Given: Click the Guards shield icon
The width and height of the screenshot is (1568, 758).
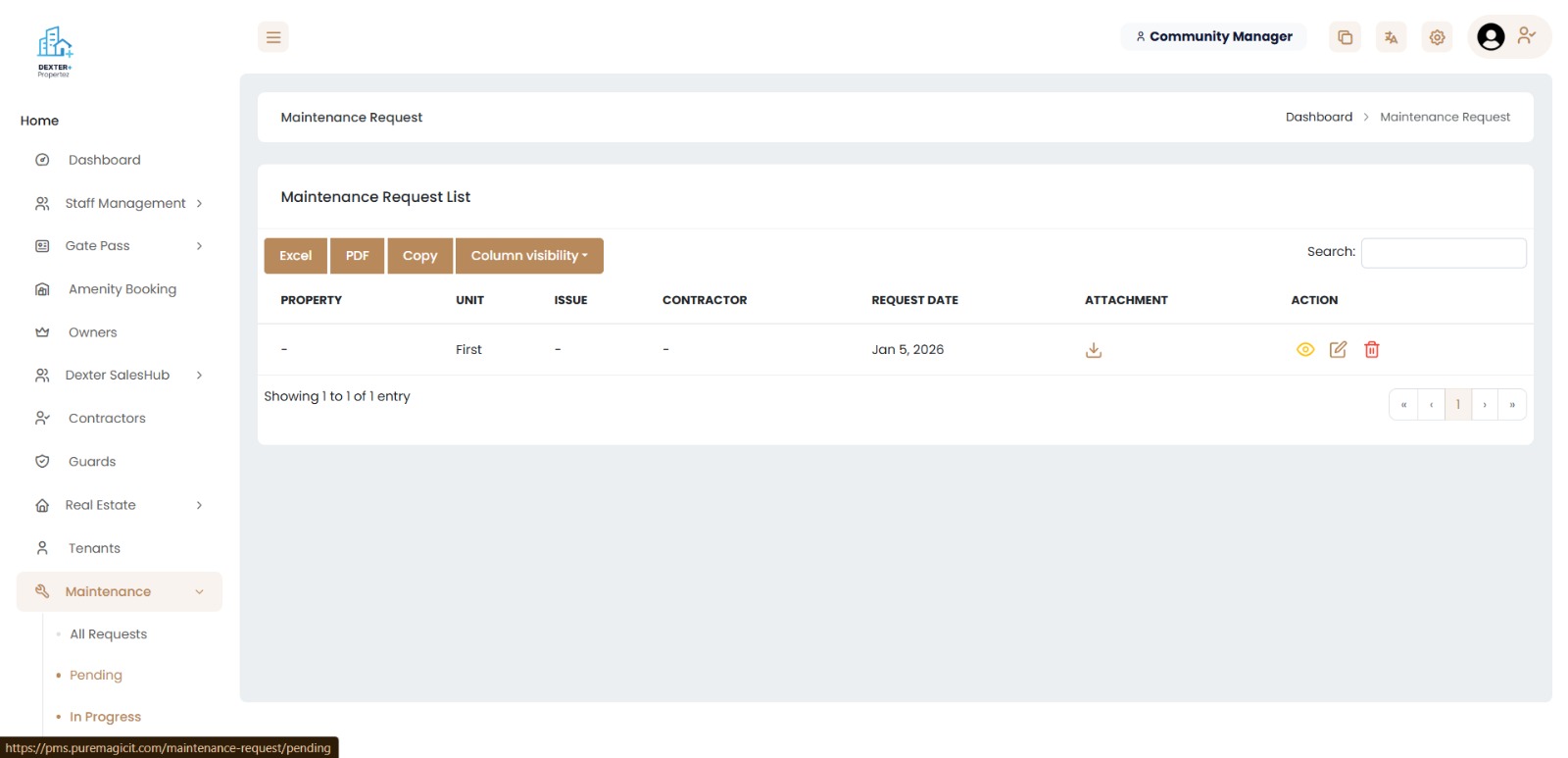Looking at the screenshot, I should pos(42,462).
